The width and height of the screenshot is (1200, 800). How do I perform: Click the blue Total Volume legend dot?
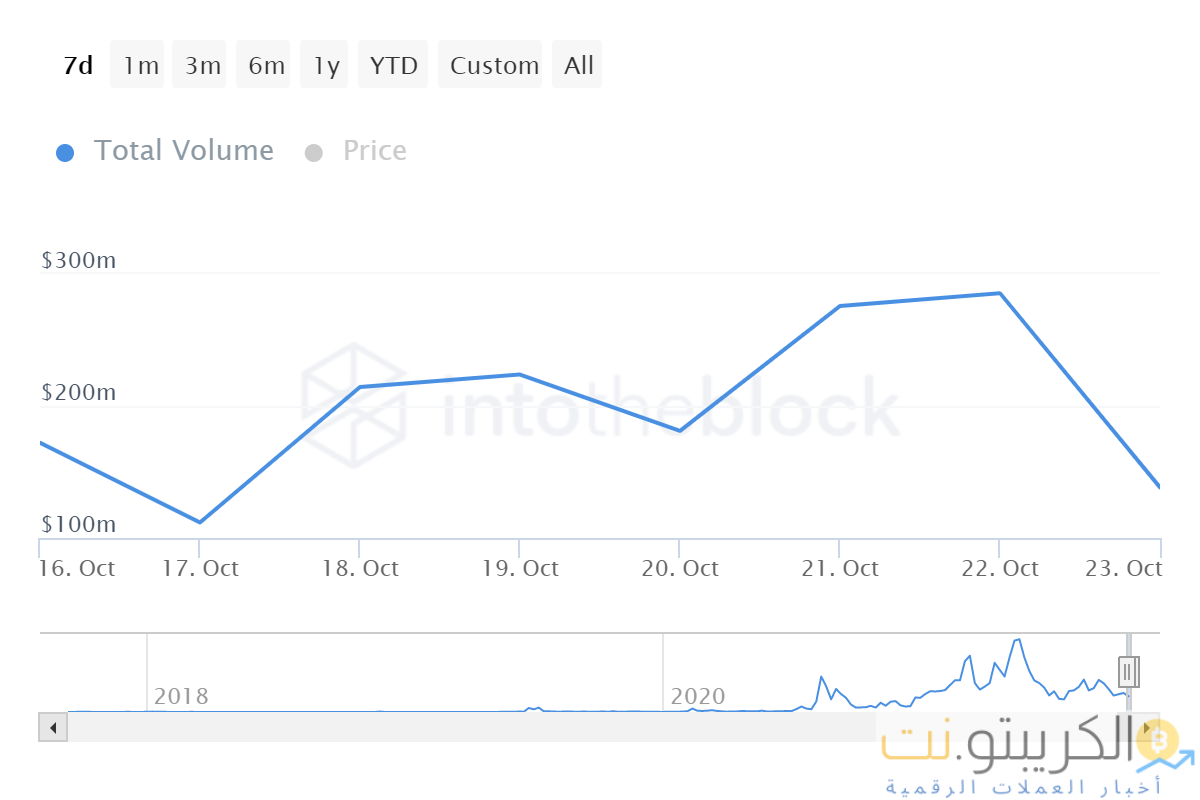65,153
